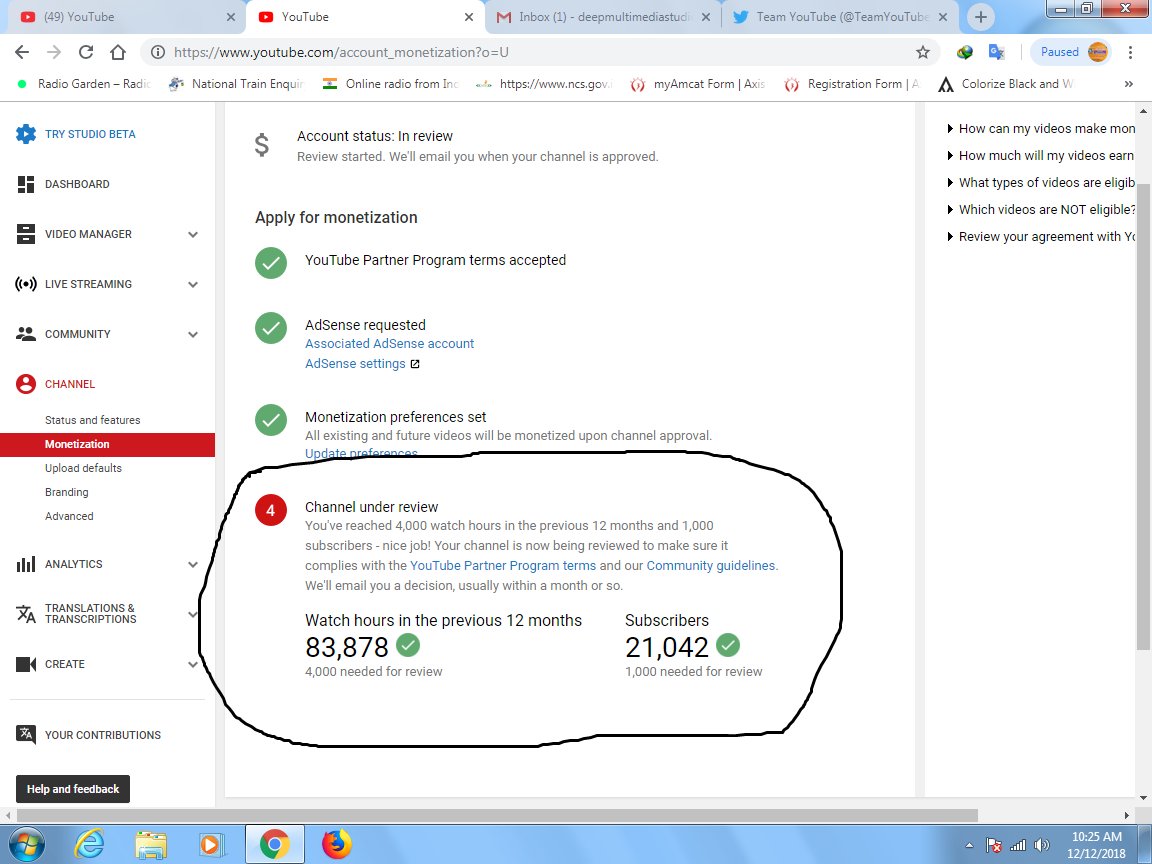Open a new browser tab with plus

tap(981, 17)
